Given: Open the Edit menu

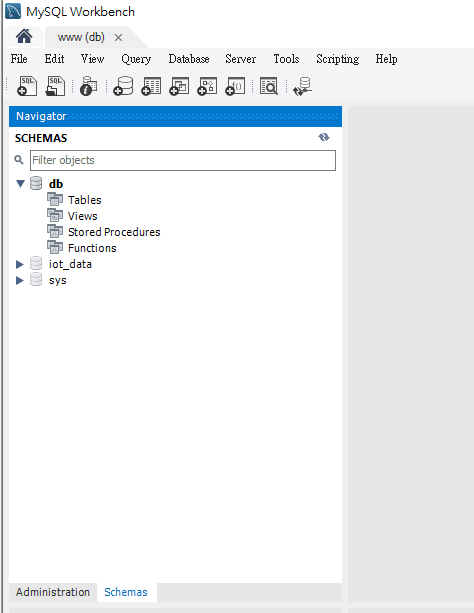Looking at the screenshot, I should coord(54,59).
